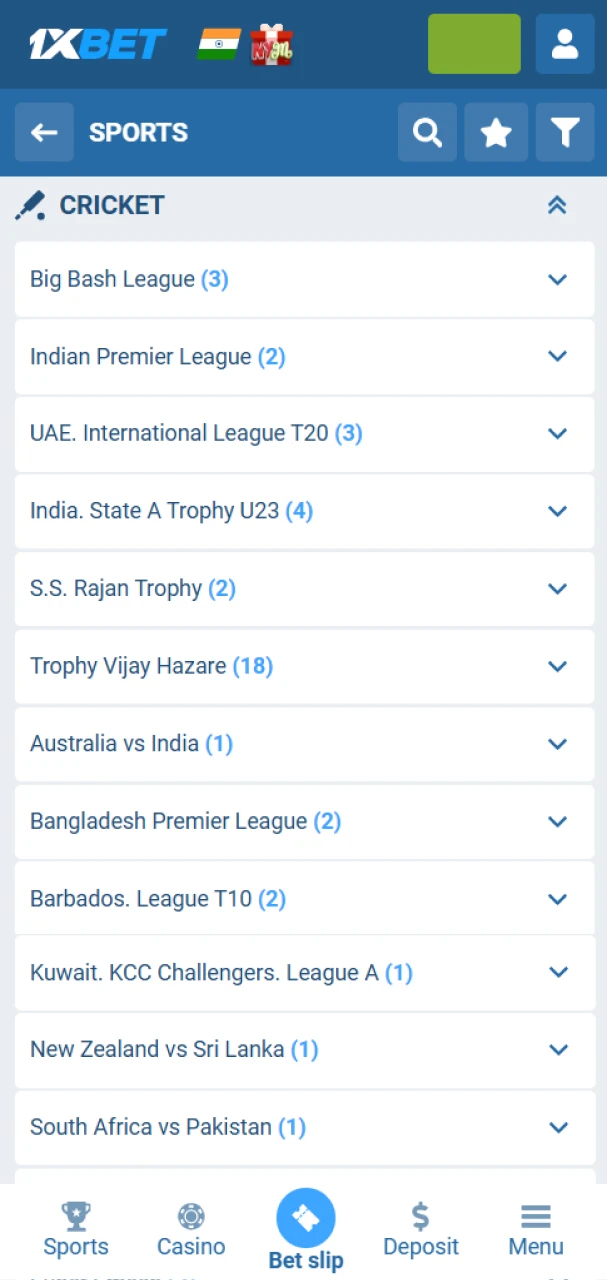Tap the green registration button
This screenshot has width=607, height=1280.
point(473,44)
